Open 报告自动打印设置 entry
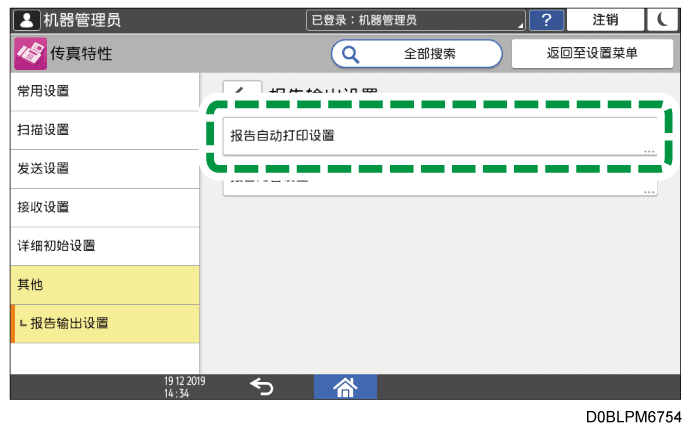The height and width of the screenshot is (427, 691). (439, 136)
